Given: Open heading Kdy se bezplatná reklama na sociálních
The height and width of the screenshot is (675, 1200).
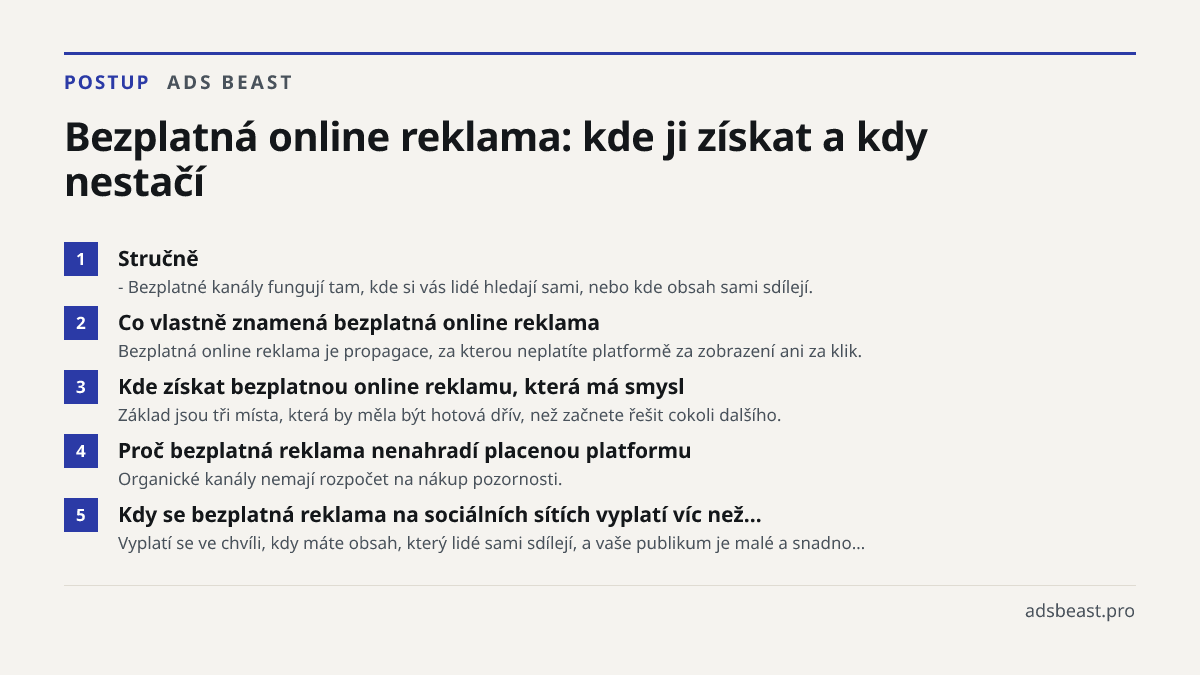Looking at the screenshot, I should tap(440, 514).
